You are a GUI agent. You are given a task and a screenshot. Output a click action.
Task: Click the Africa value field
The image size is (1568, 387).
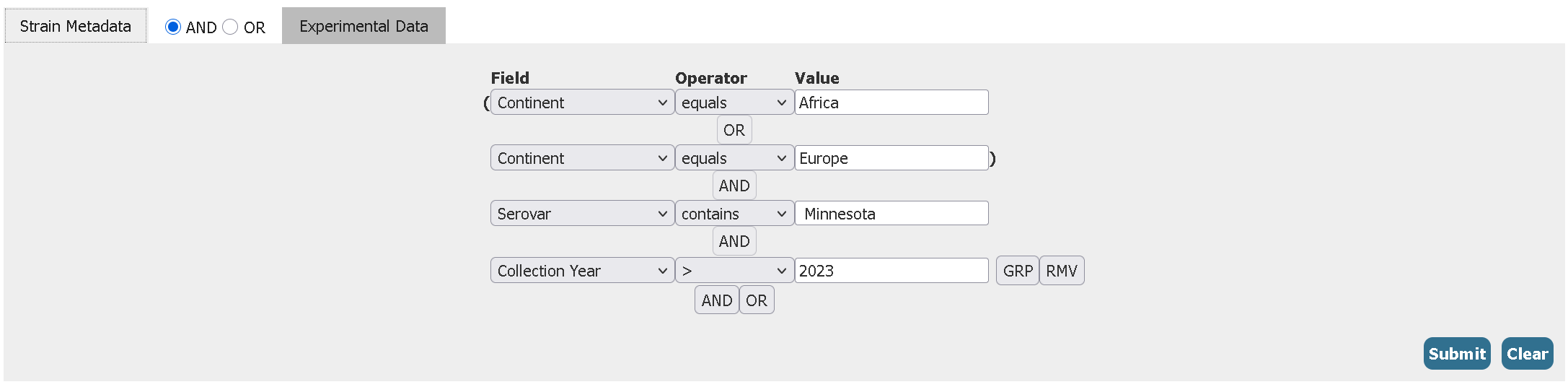[x=891, y=103]
